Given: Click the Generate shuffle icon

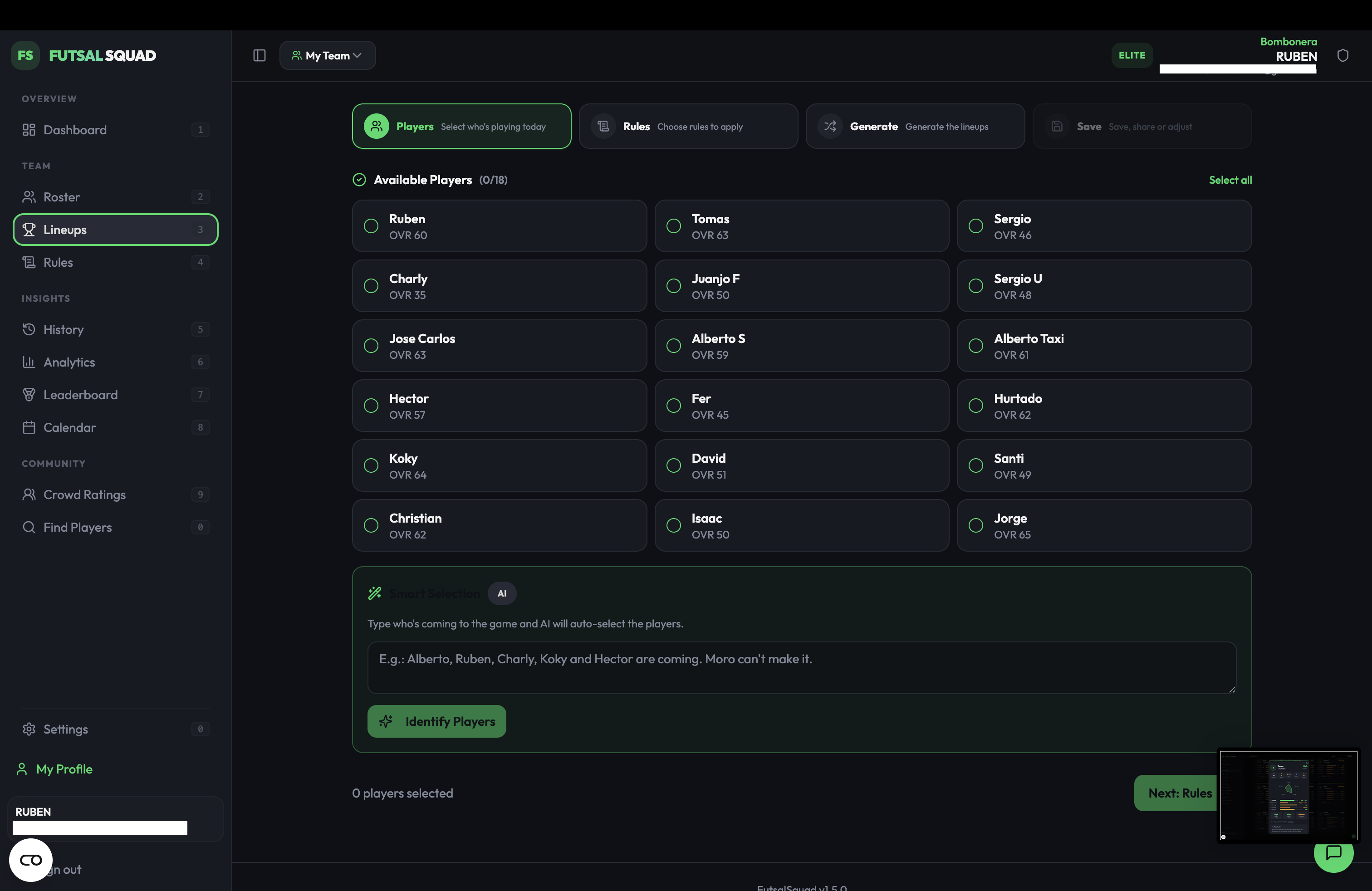Looking at the screenshot, I should [830, 126].
